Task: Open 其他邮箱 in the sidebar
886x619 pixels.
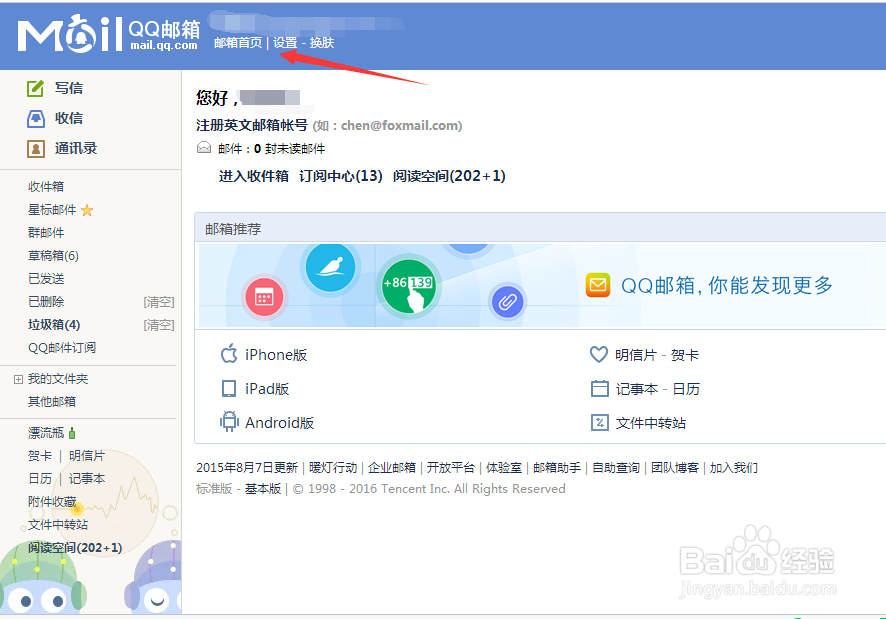Action: 52,401
